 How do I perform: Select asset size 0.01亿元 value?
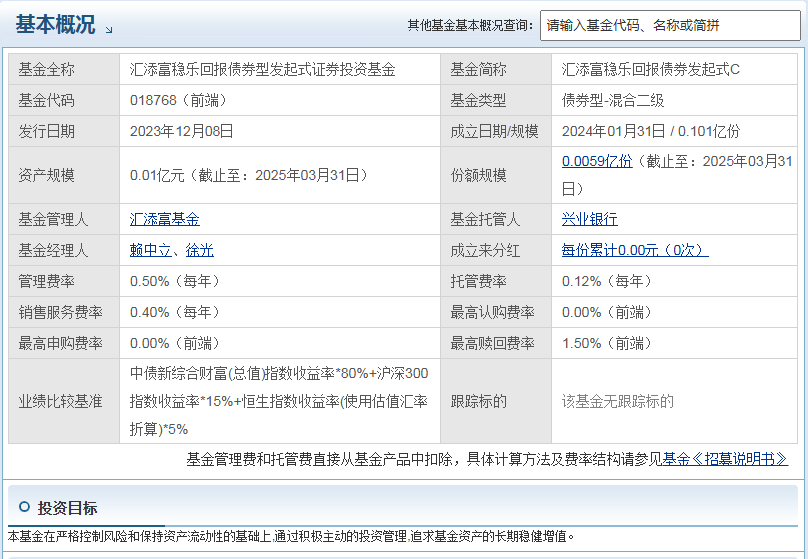pyautogui.click(x=250, y=175)
